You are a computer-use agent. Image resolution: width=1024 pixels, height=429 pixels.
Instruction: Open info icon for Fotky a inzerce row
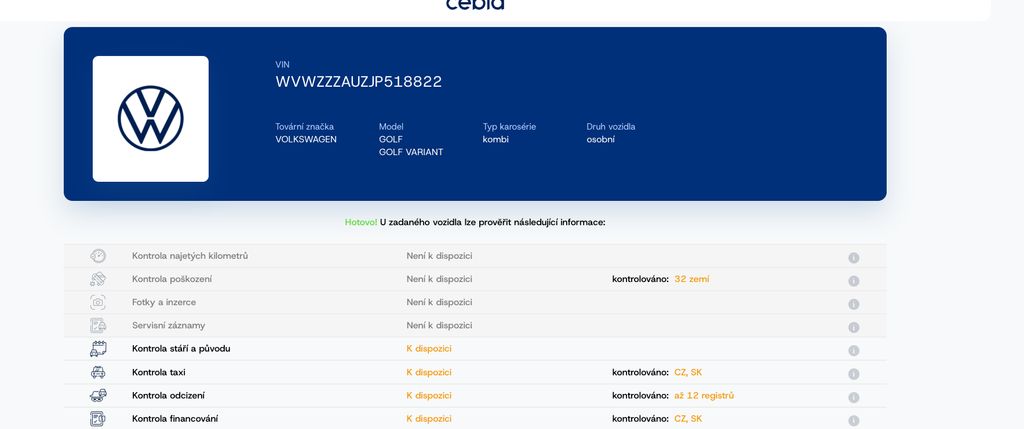tap(854, 304)
